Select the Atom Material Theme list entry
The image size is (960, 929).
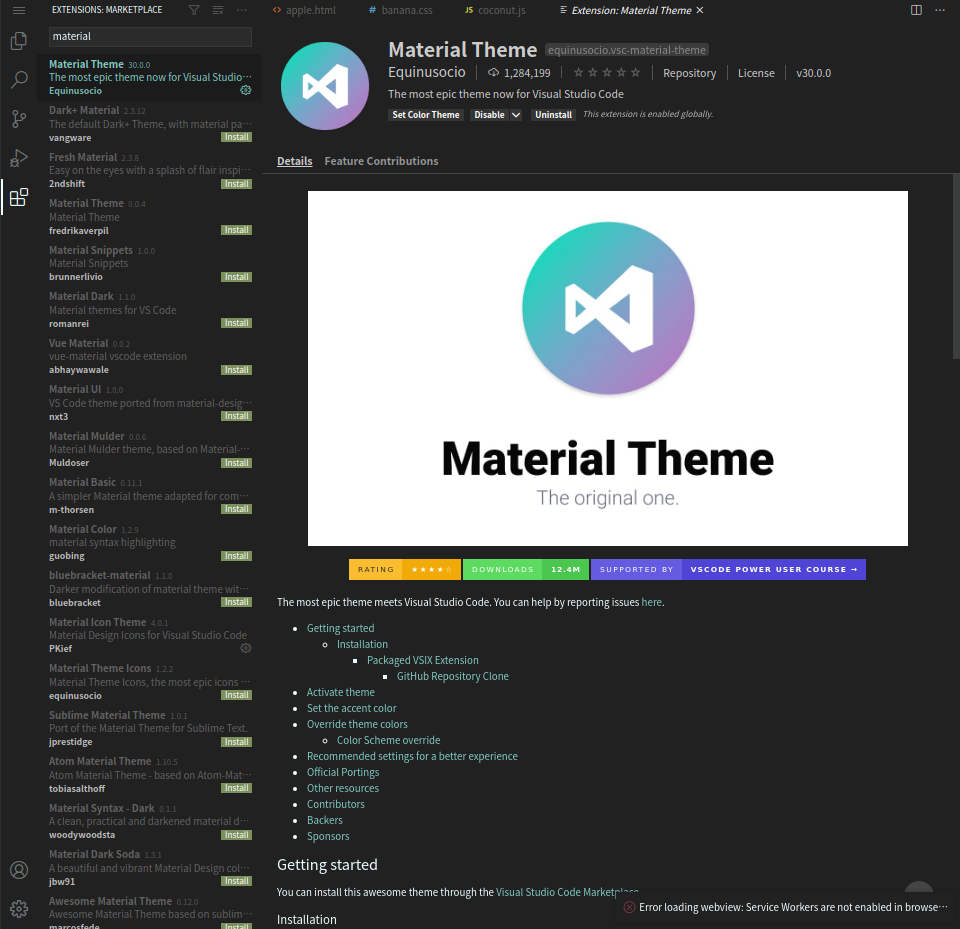(x=149, y=775)
